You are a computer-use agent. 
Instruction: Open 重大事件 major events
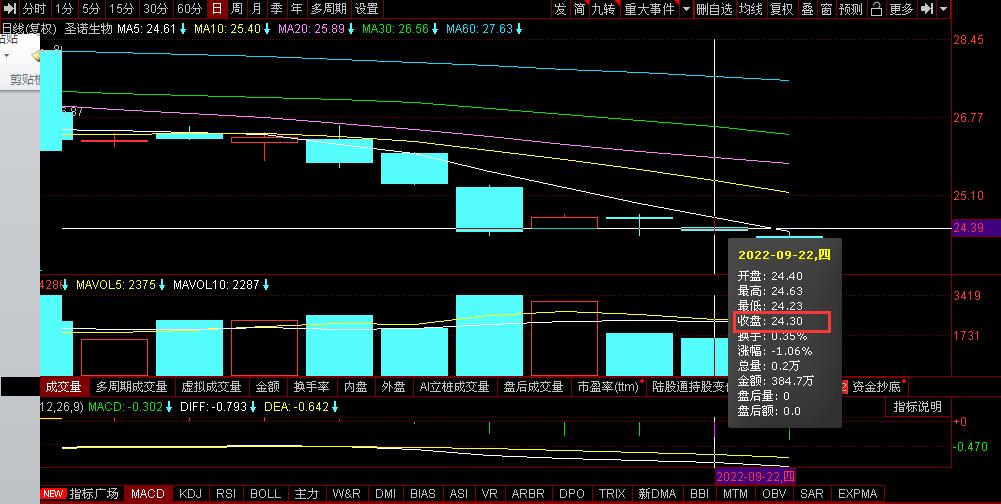pos(649,9)
